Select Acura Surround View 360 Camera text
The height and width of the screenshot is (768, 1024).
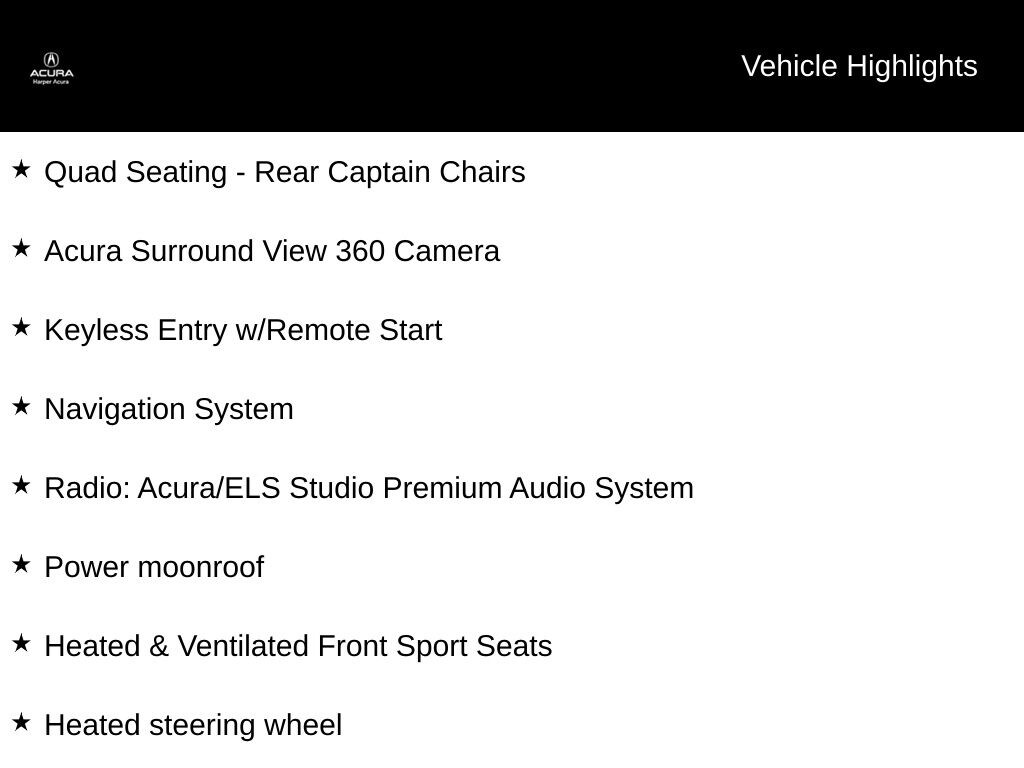[x=272, y=251]
